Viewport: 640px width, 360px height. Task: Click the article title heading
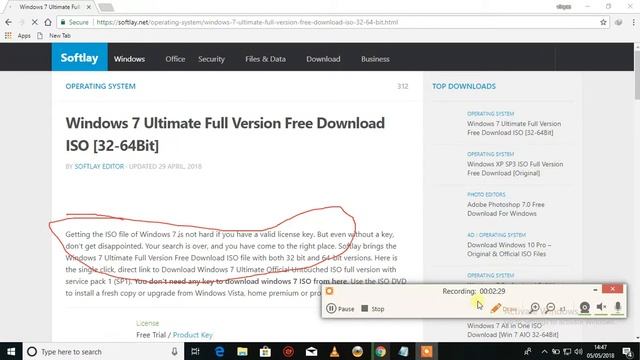[x=225, y=134]
